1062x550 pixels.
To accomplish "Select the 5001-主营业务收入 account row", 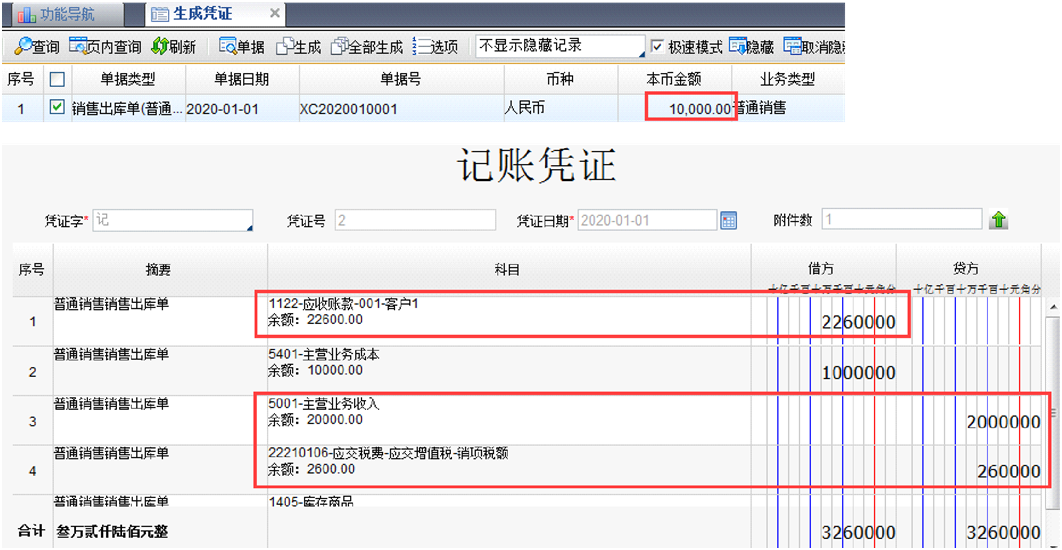I will pos(509,421).
